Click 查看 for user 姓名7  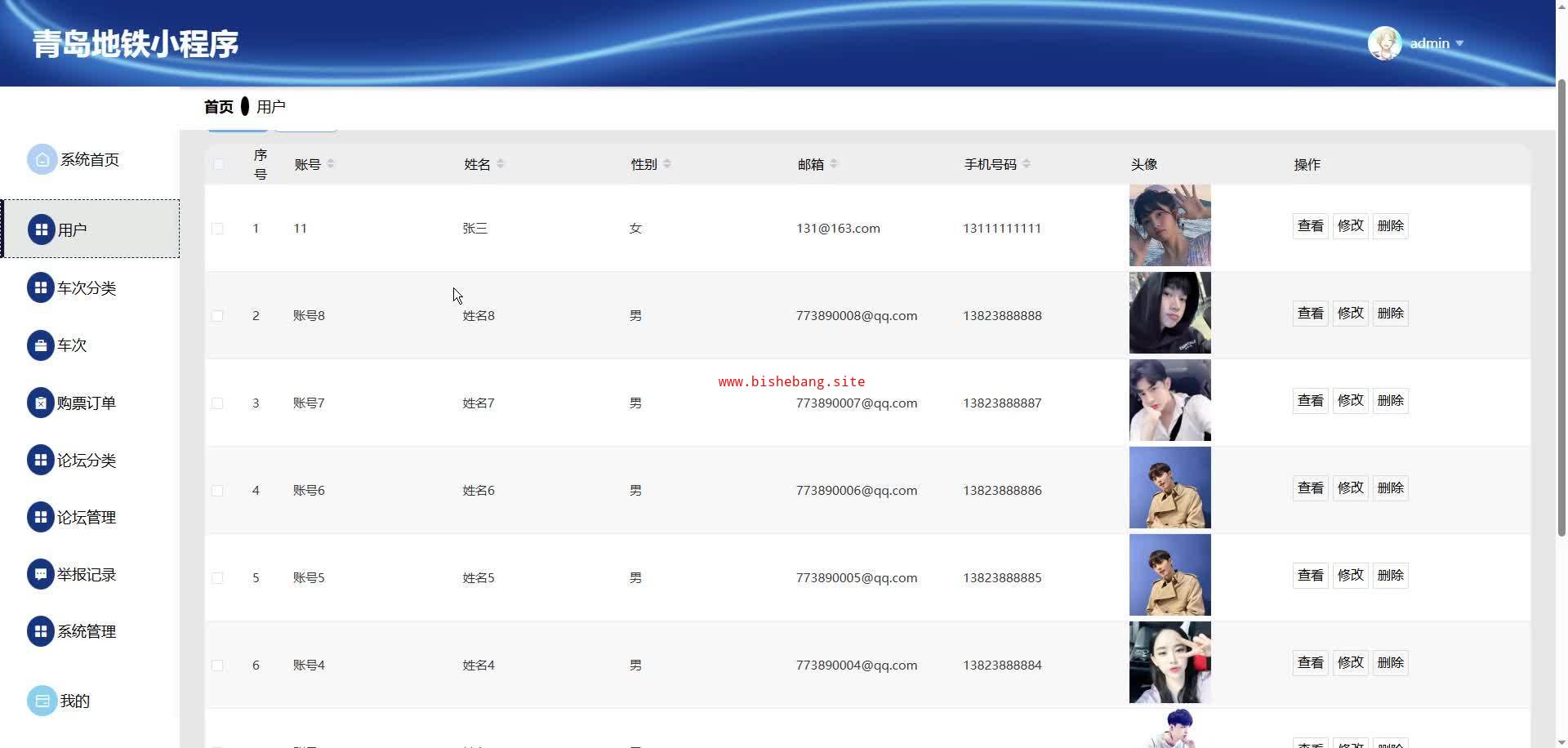coord(1311,401)
